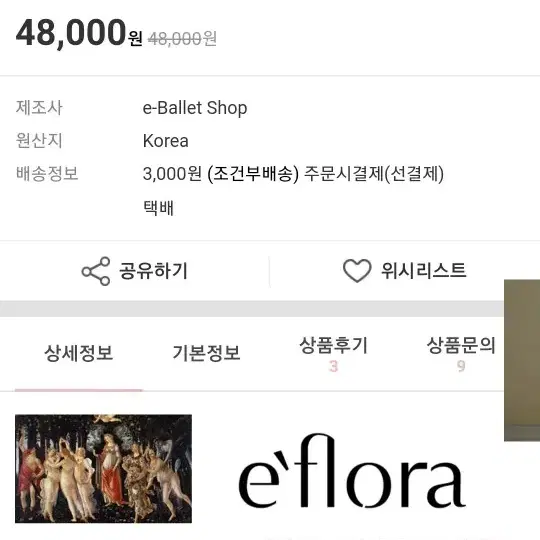The width and height of the screenshot is (540, 540).
Task: Click the floating preview image at right edge
Action: (522, 360)
